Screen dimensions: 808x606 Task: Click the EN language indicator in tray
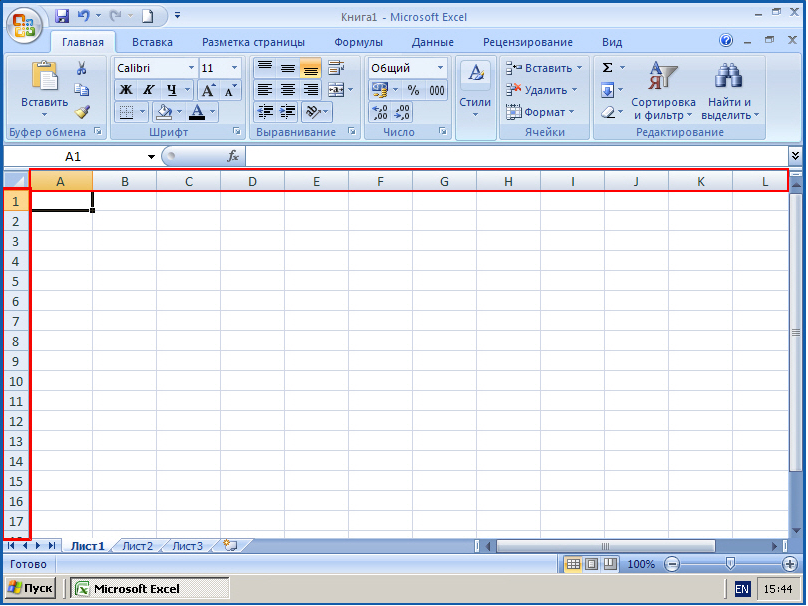pos(743,588)
